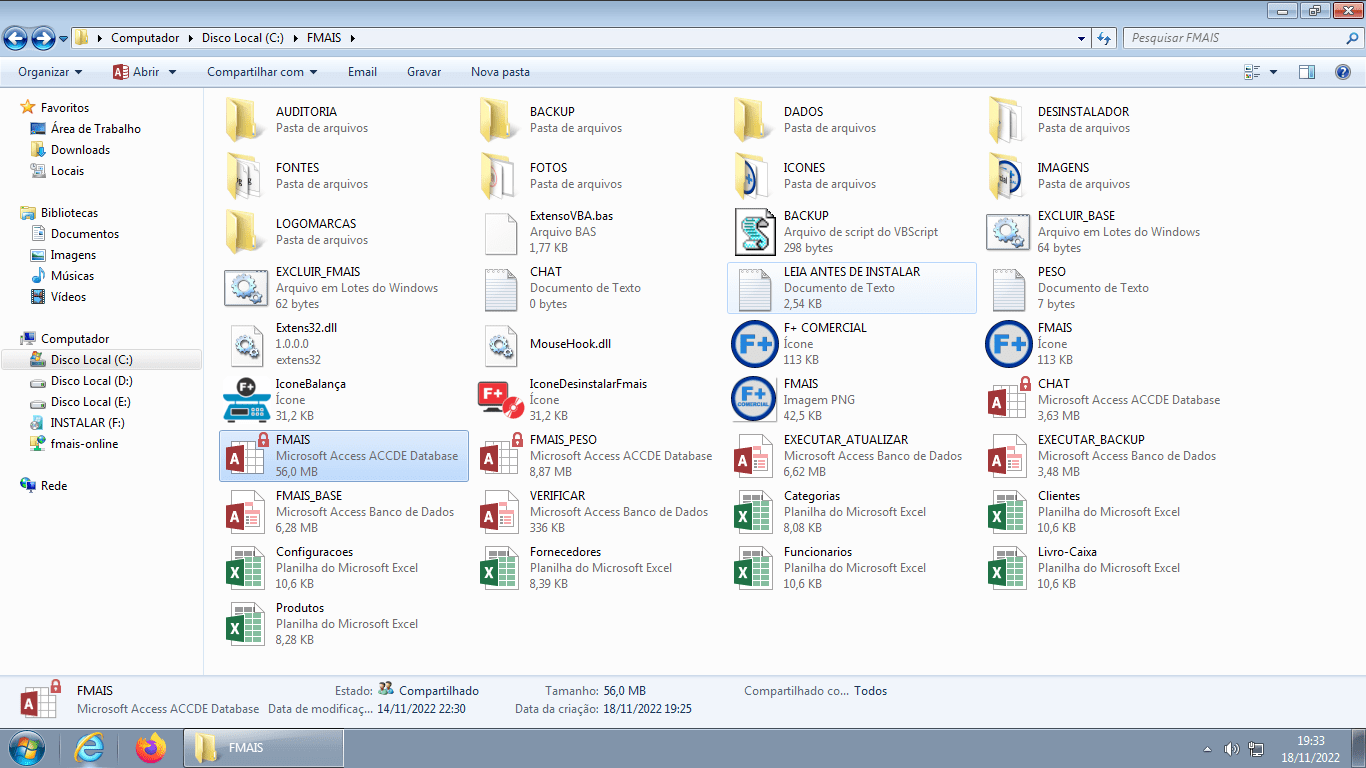
Task: Select the F+ COMERCIAL icon file
Action: 754,344
